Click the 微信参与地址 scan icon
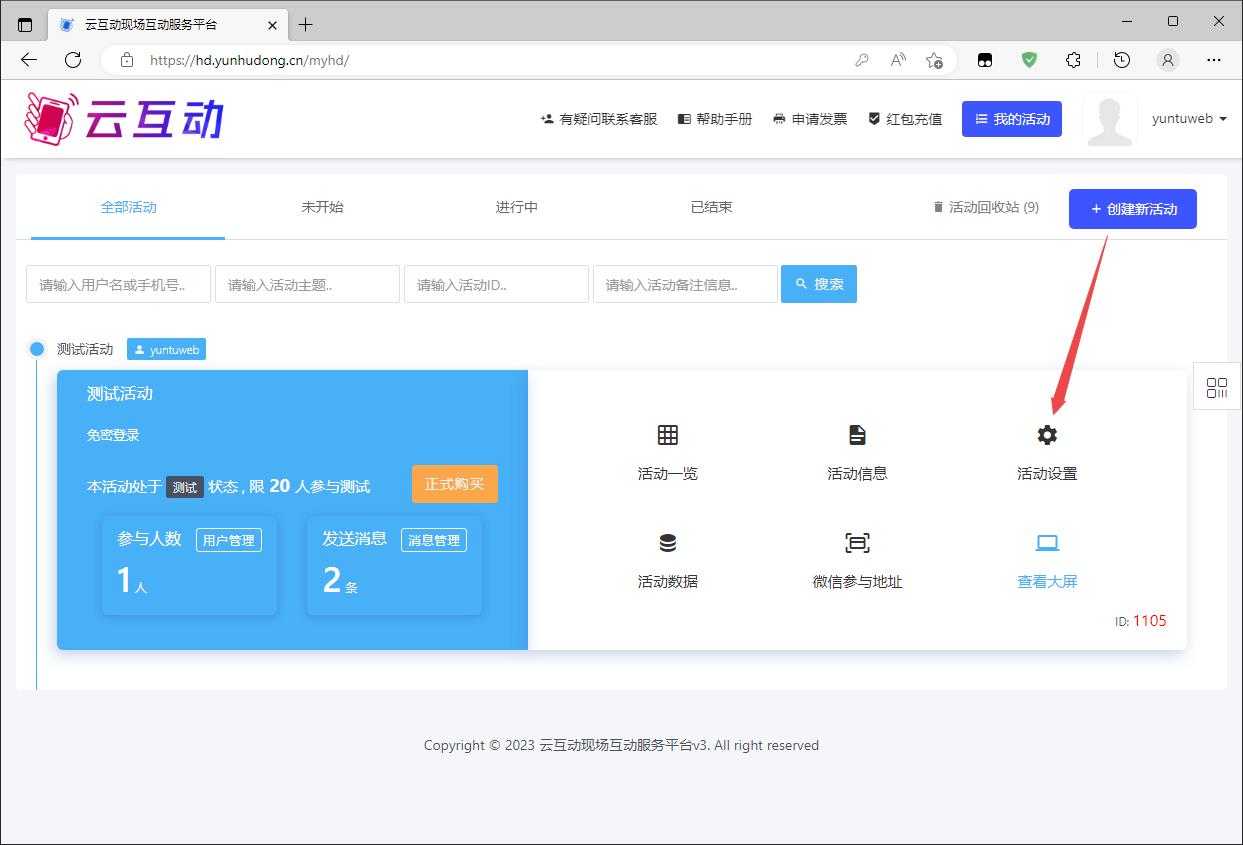 (857, 543)
